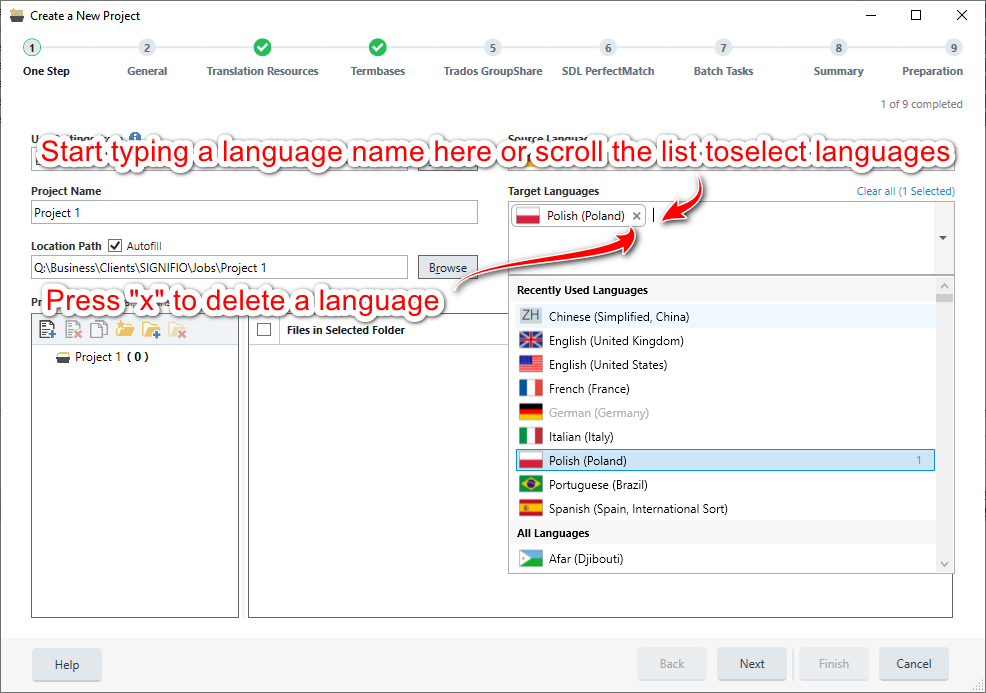
Task: Click the Create a New Project icon
Action: click(15, 15)
